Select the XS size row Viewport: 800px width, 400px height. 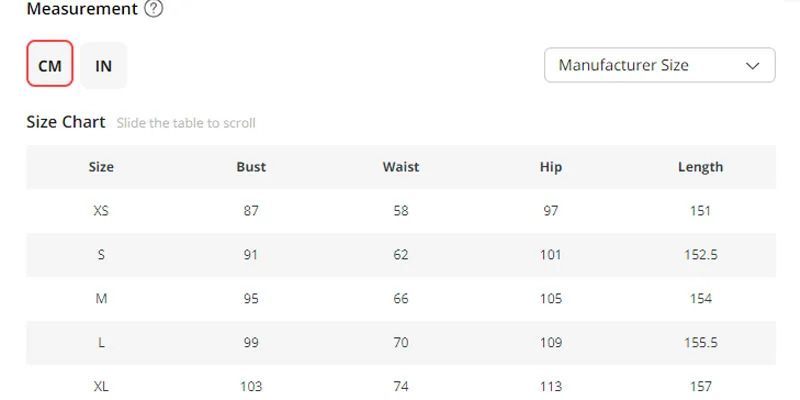coord(101,211)
